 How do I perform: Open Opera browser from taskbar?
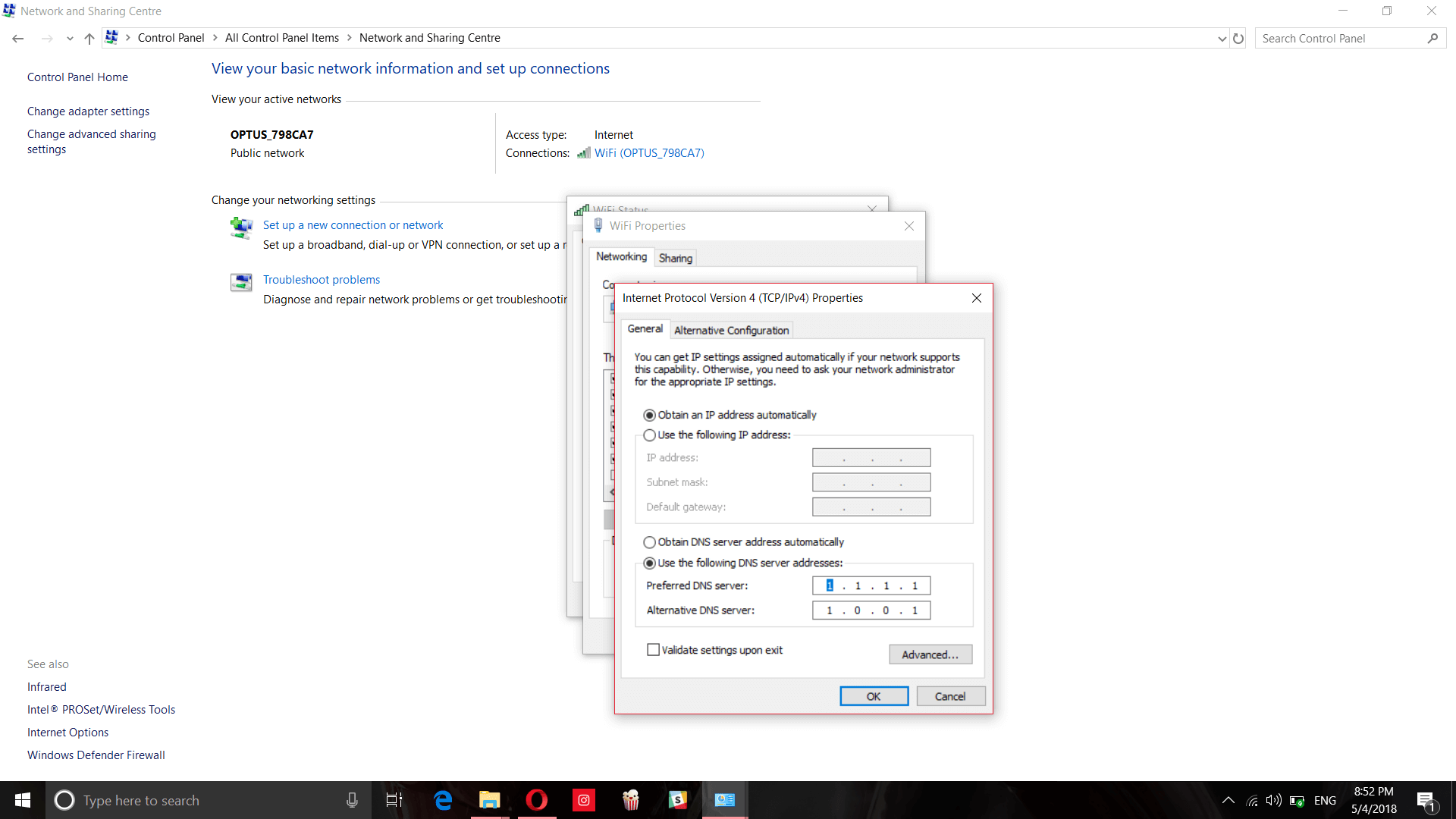tap(536, 800)
